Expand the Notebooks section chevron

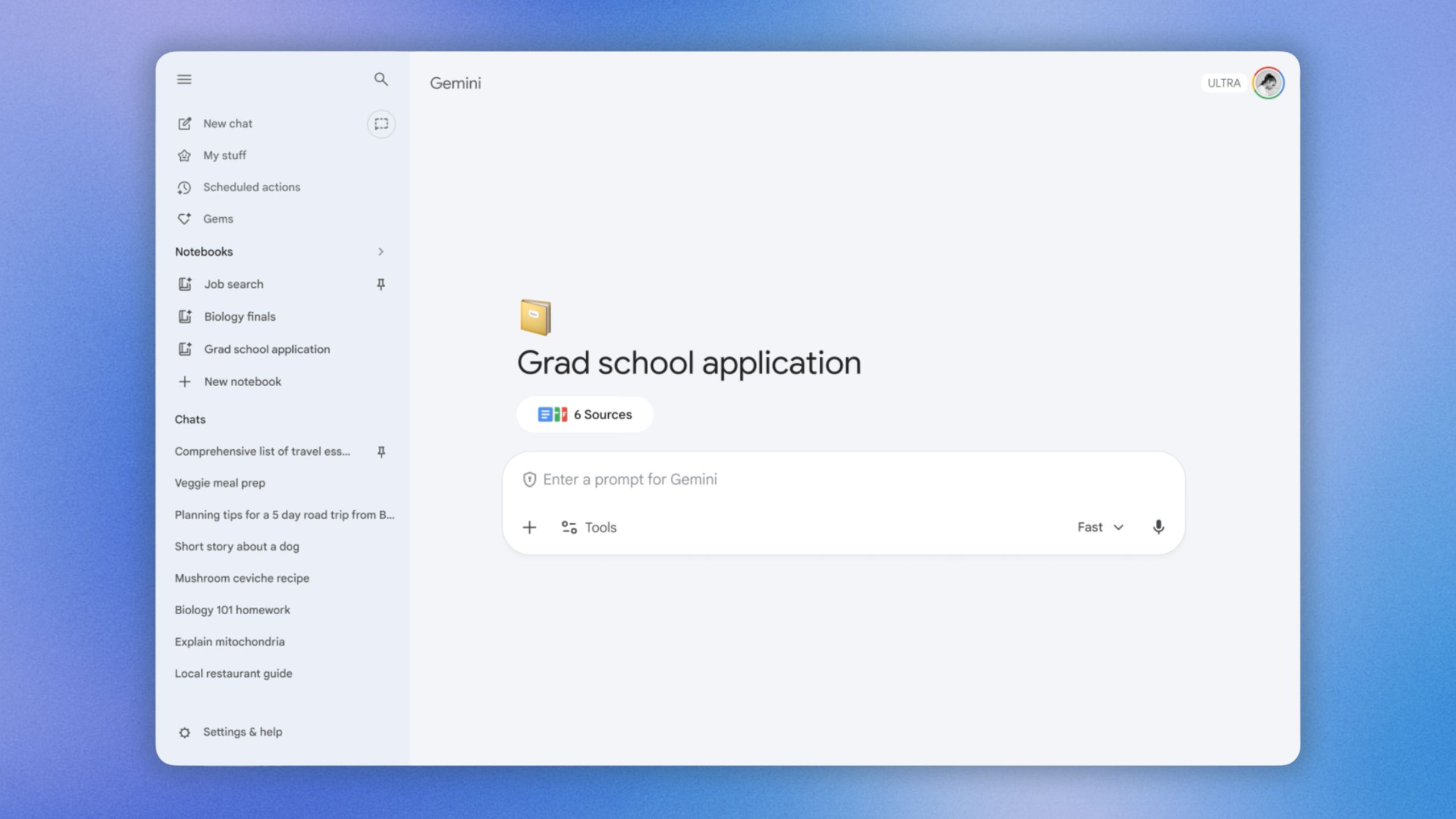click(380, 251)
